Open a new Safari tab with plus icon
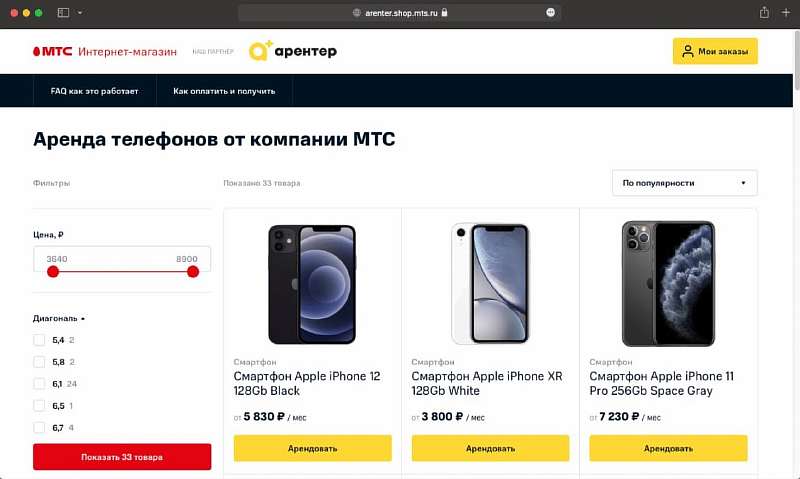The width and height of the screenshot is (800, 479). pos(786,12)
